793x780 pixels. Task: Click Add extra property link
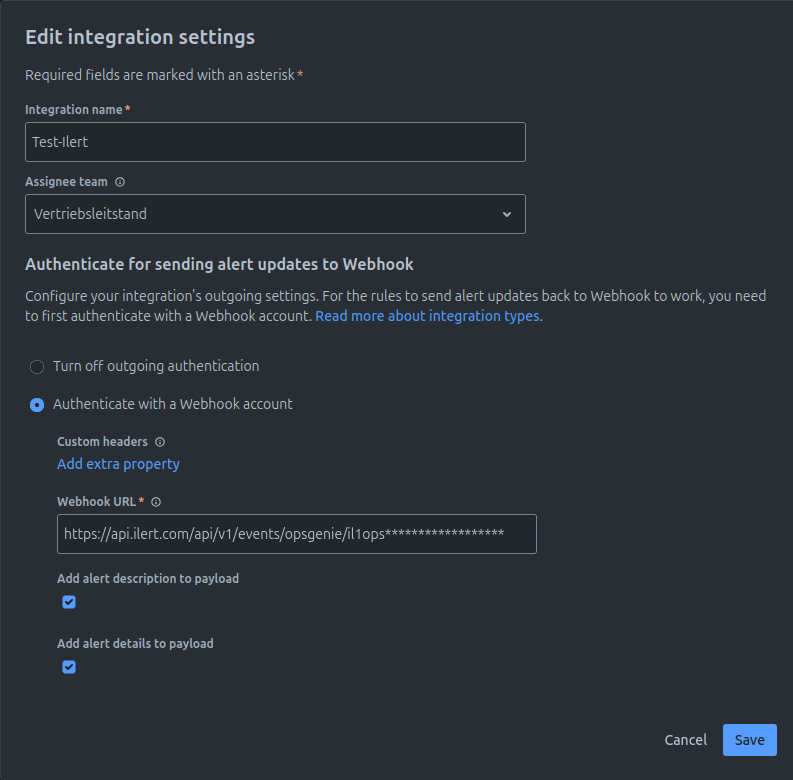(x=118, y=464)
